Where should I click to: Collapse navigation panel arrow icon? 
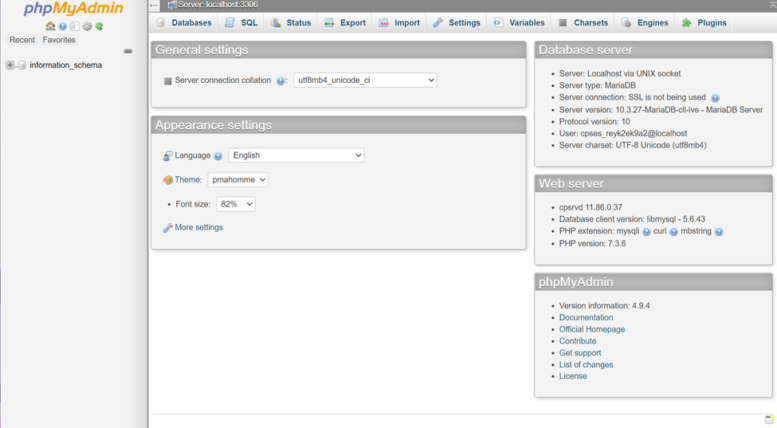[154, 5]
